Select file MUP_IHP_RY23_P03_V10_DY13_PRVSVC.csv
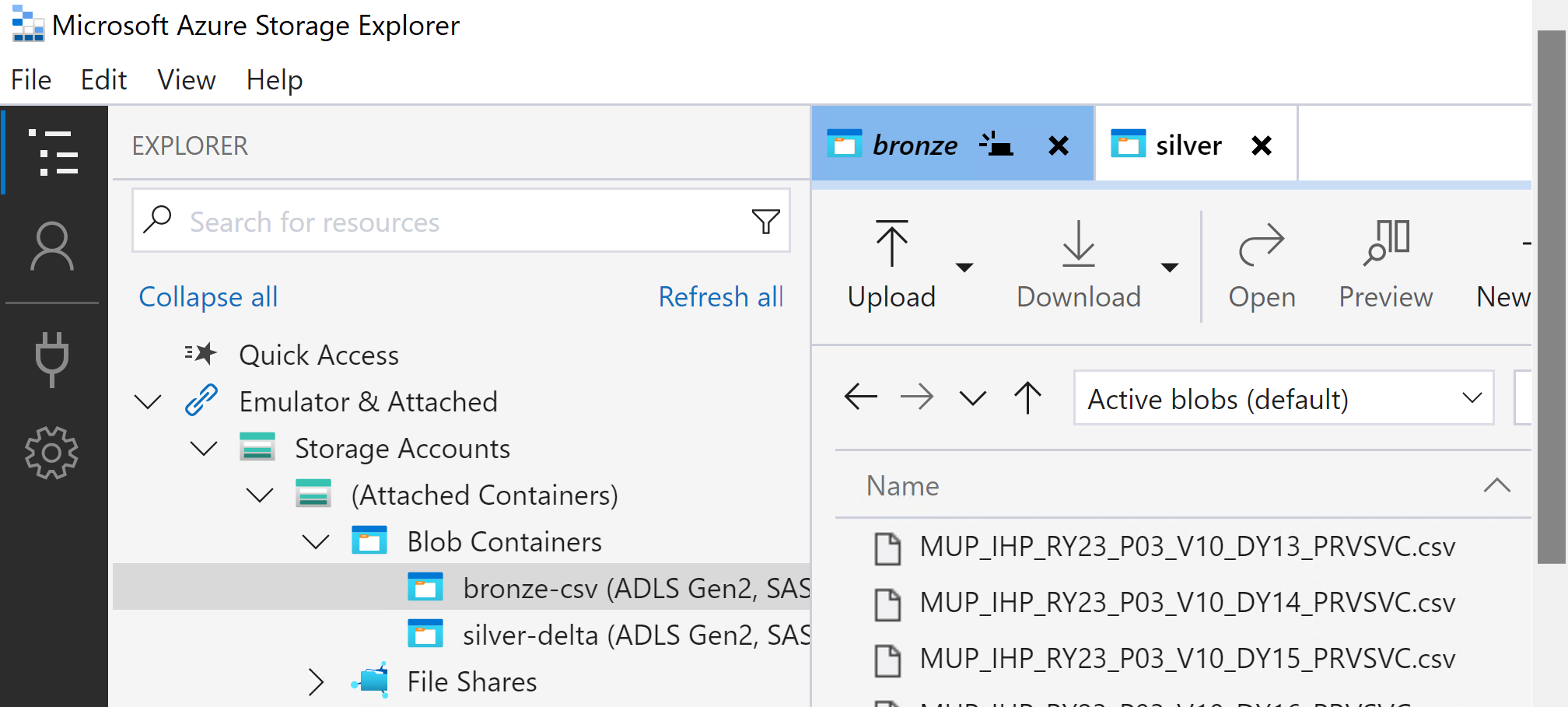1568x707 pixels. [1187, 546]
